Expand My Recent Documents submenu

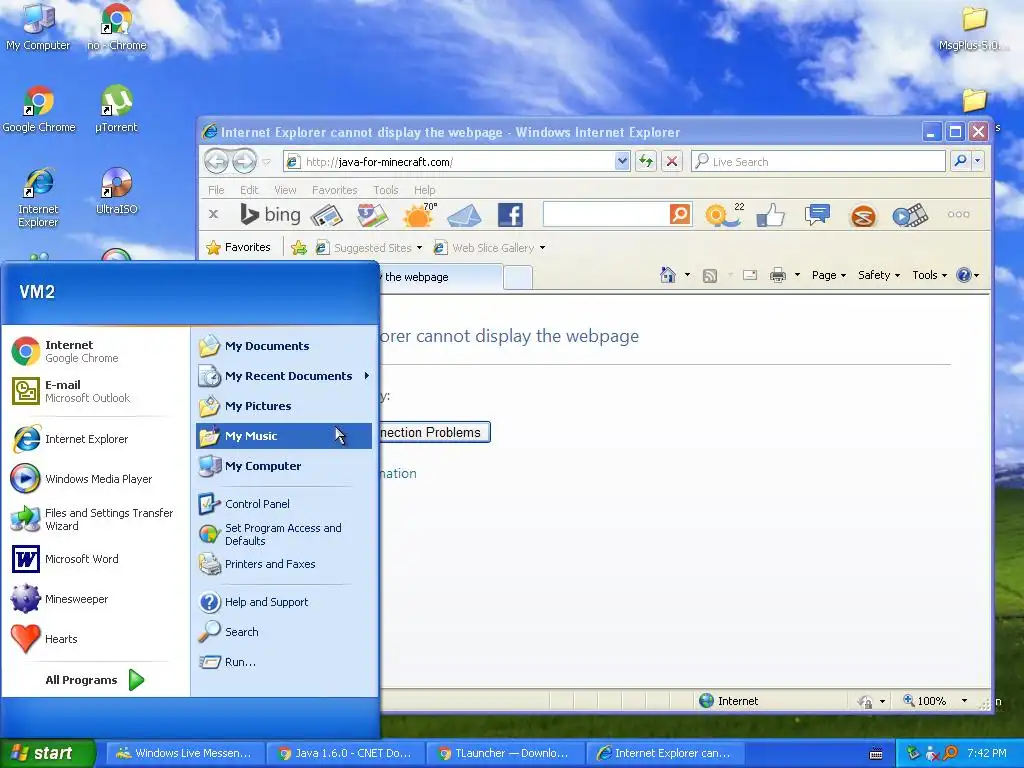[x=283, y=376]
